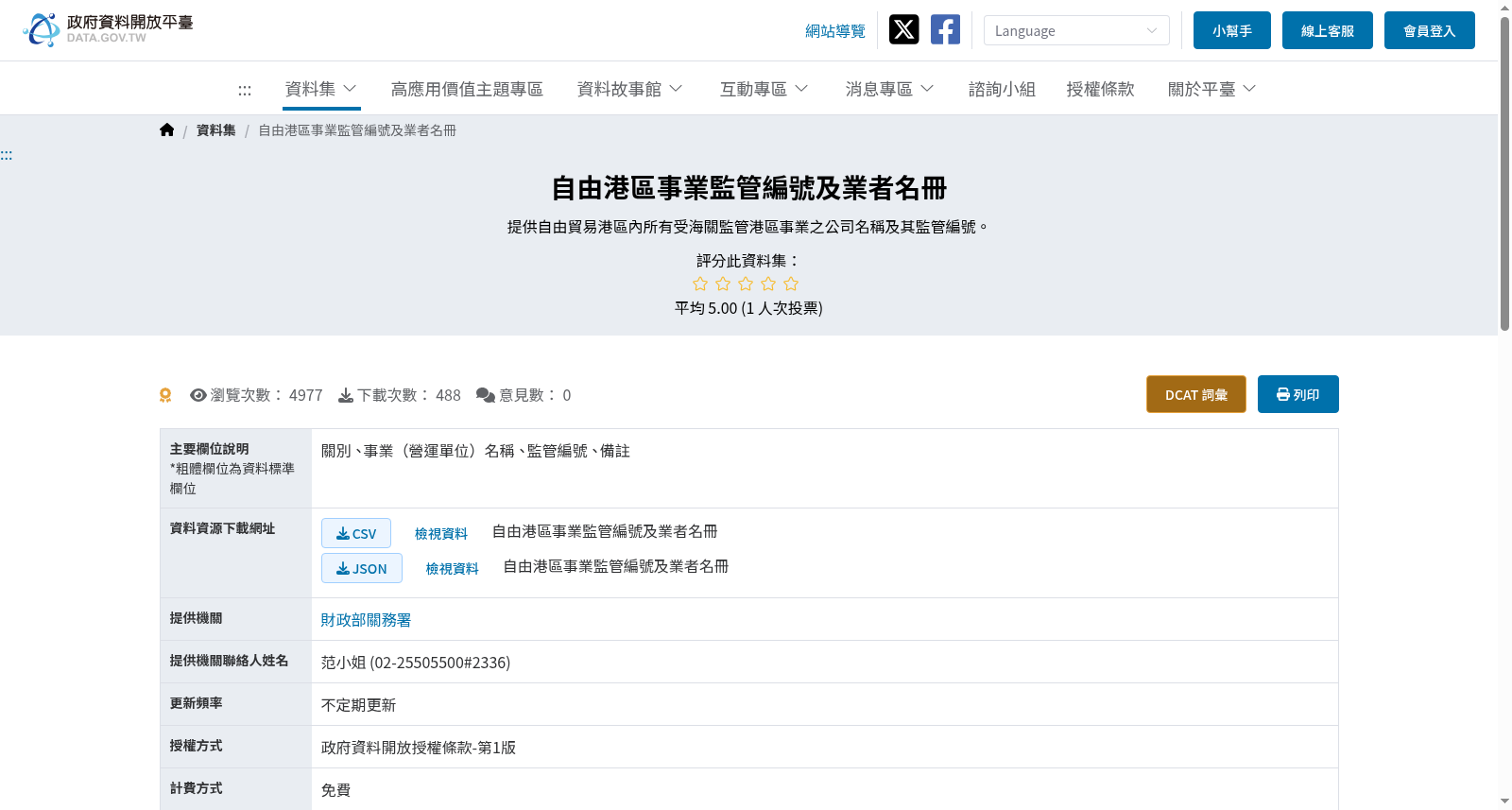The height and width of the screenshot is (810, 1512).
Task: Expand the 關於平臺 menu
Action: tap(1212, 89)
